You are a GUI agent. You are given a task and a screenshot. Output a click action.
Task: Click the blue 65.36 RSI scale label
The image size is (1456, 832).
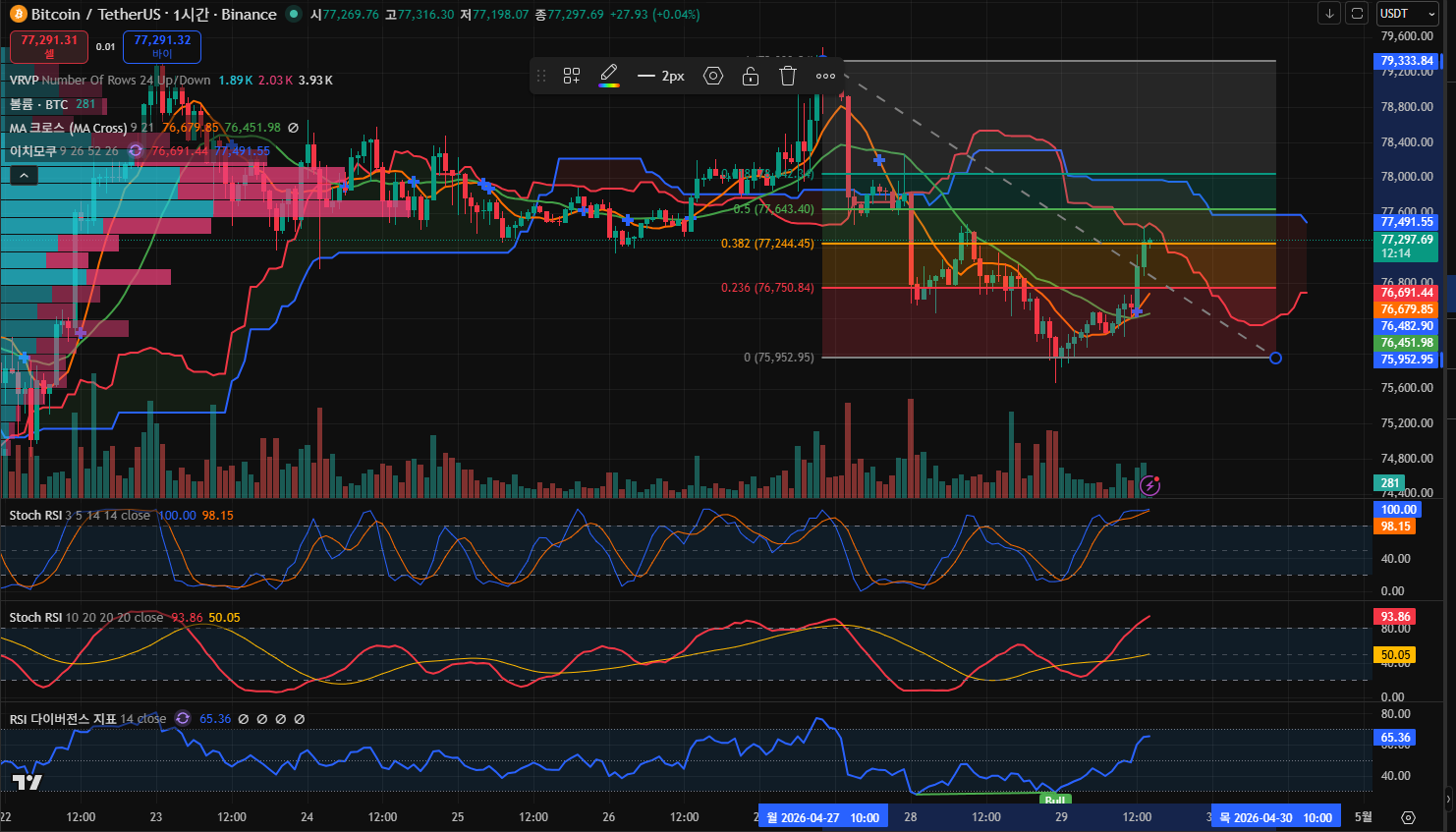[x=1395, y=738]
